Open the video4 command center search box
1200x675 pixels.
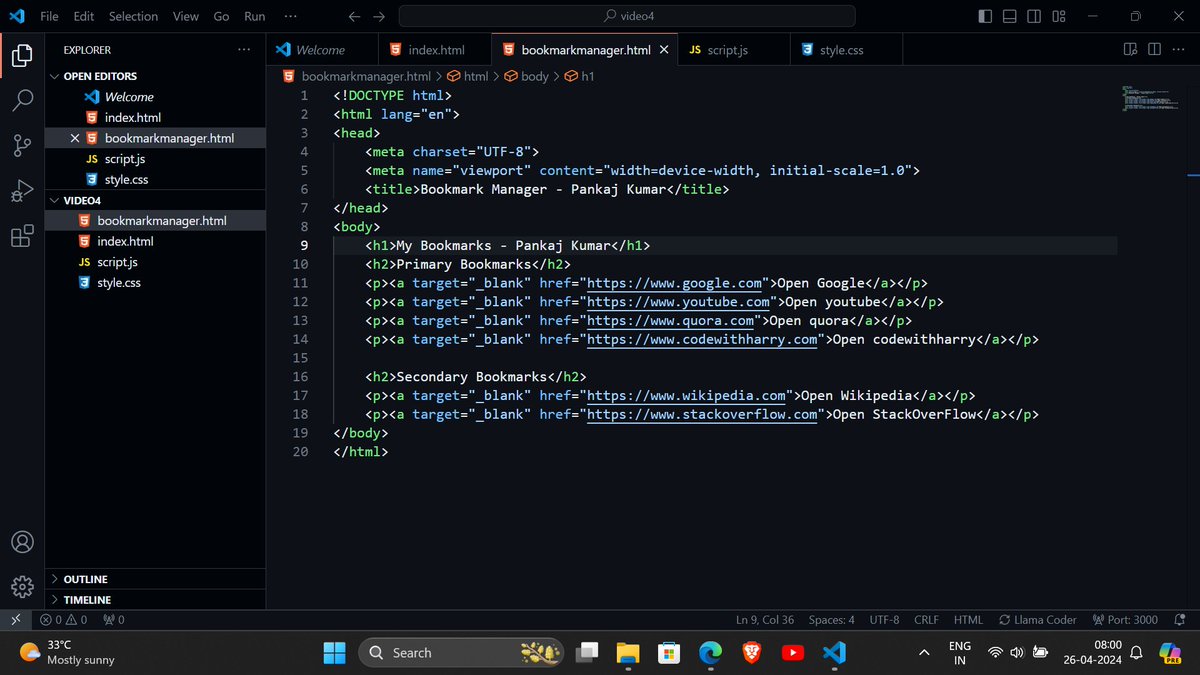(x=627, y=16)
